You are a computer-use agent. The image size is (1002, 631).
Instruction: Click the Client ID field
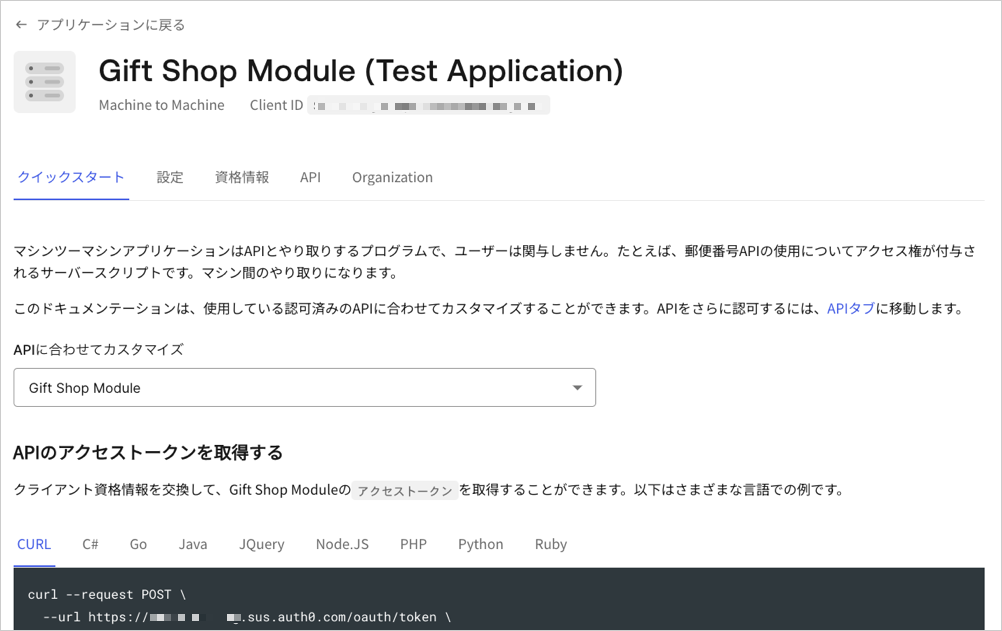[x=430, y=104]
